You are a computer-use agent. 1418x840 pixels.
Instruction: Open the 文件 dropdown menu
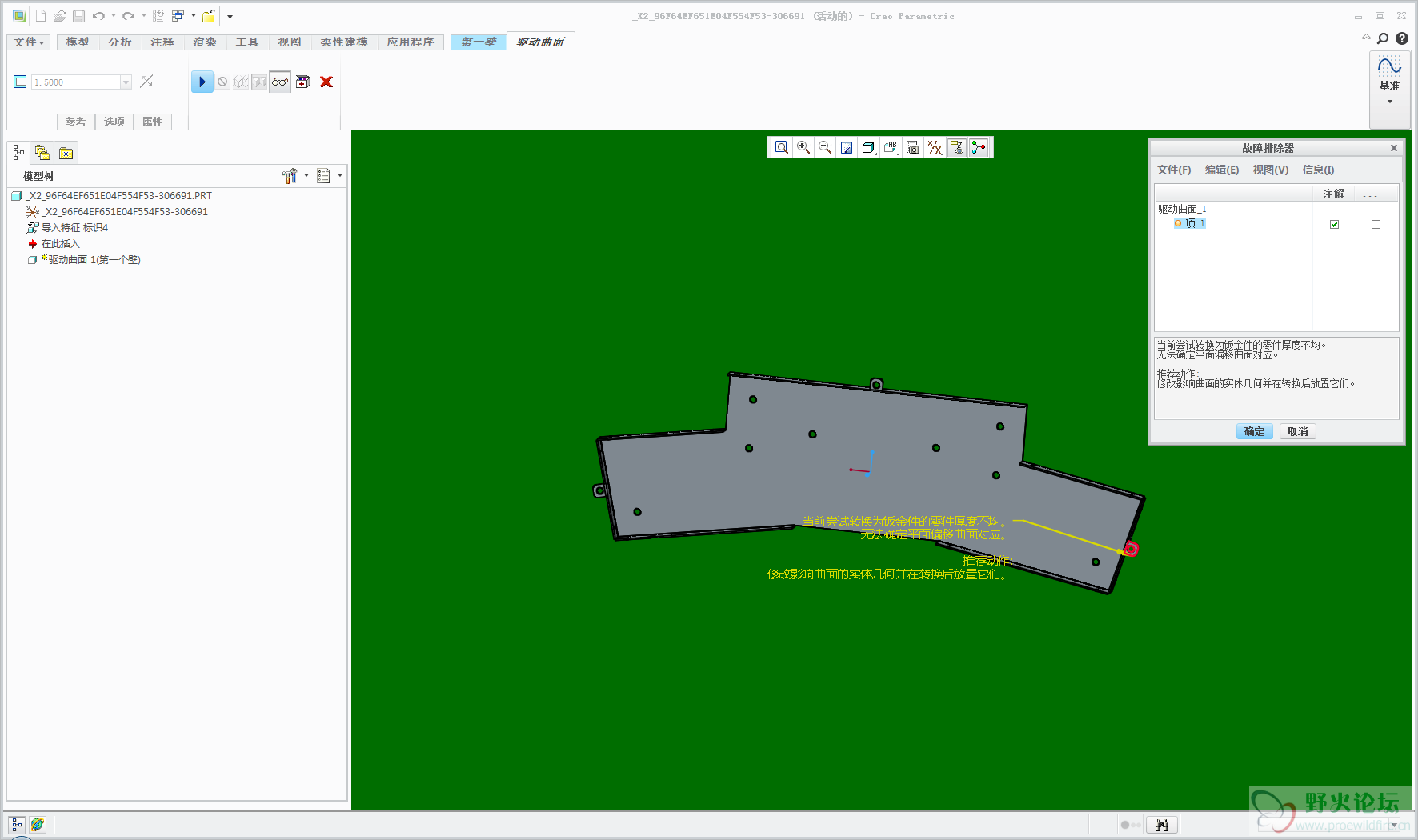click(x=29, y=42)
